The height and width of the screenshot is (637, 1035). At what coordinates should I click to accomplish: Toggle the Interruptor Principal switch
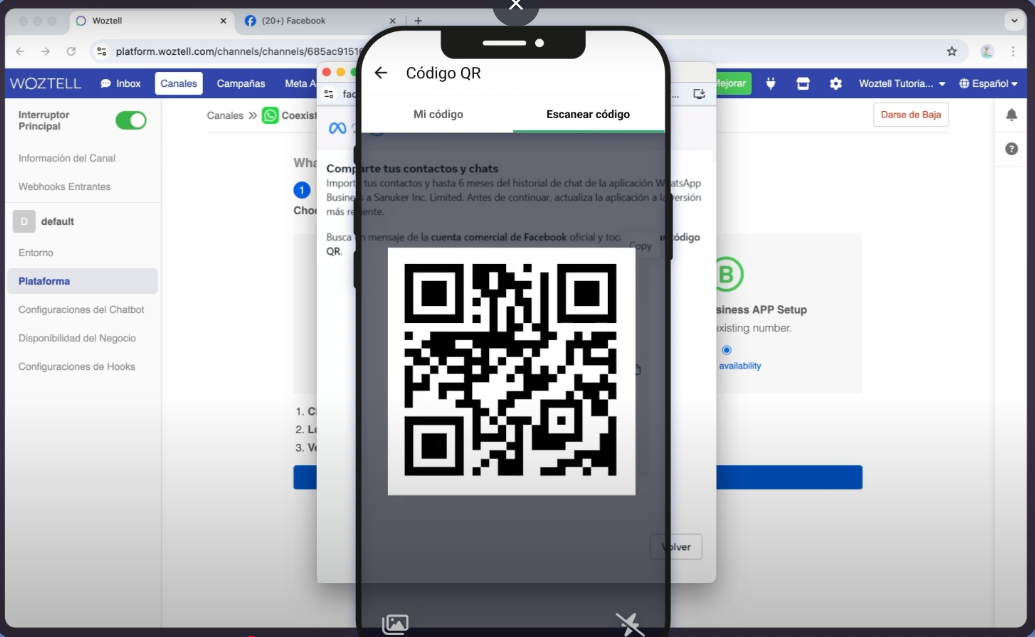[x=131, y=120]
